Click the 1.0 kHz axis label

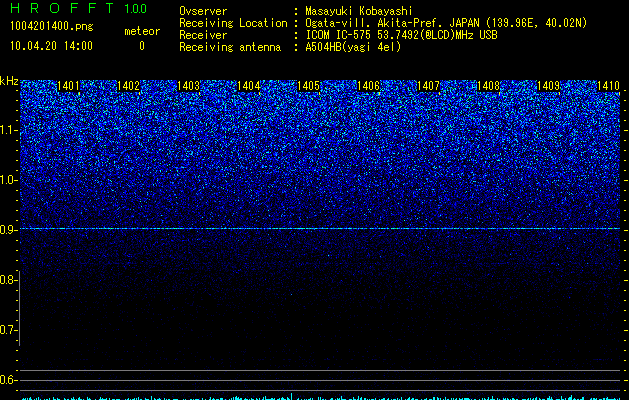point(8,180)
